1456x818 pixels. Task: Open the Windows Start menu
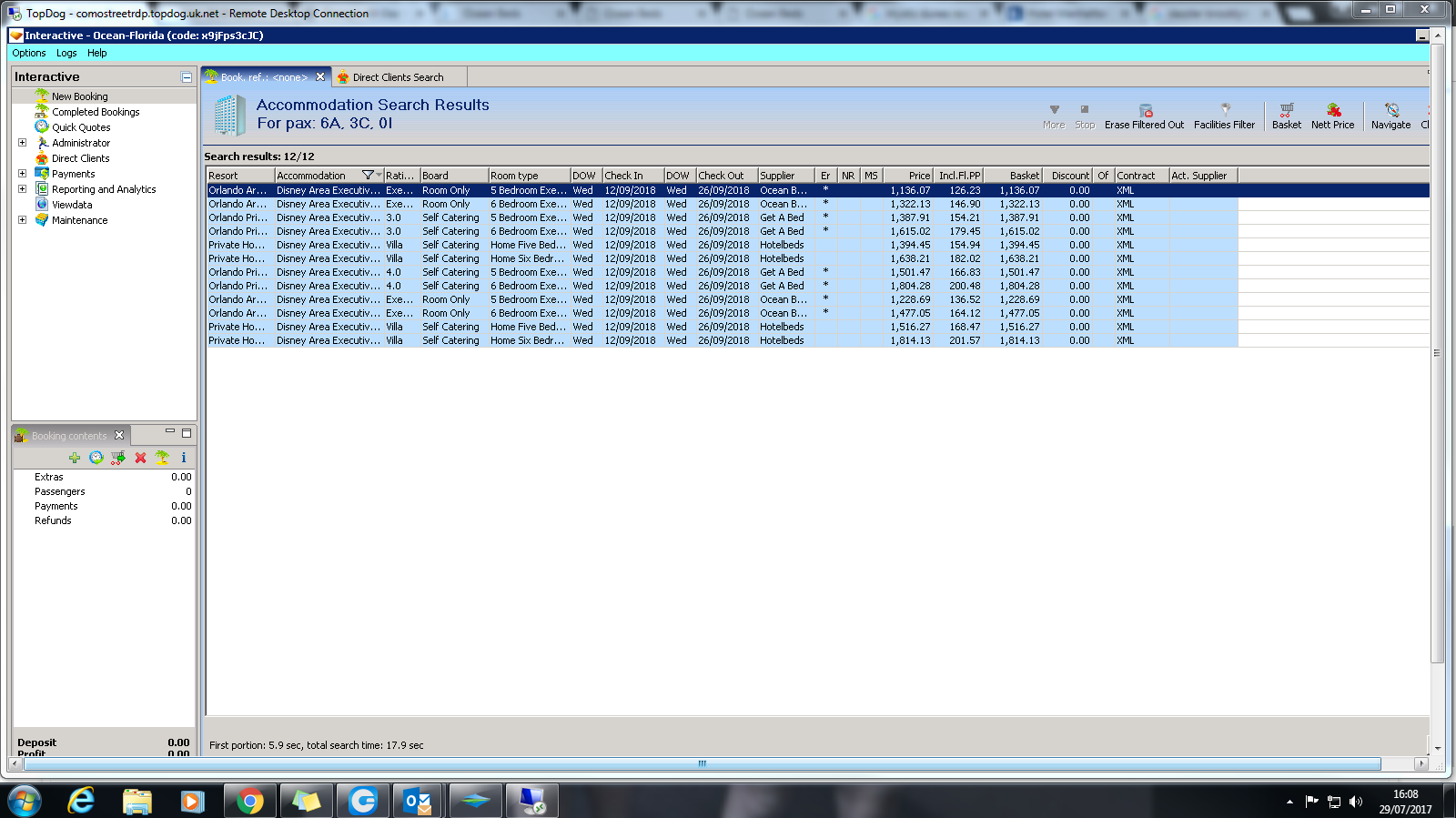(x=25, y=801)
